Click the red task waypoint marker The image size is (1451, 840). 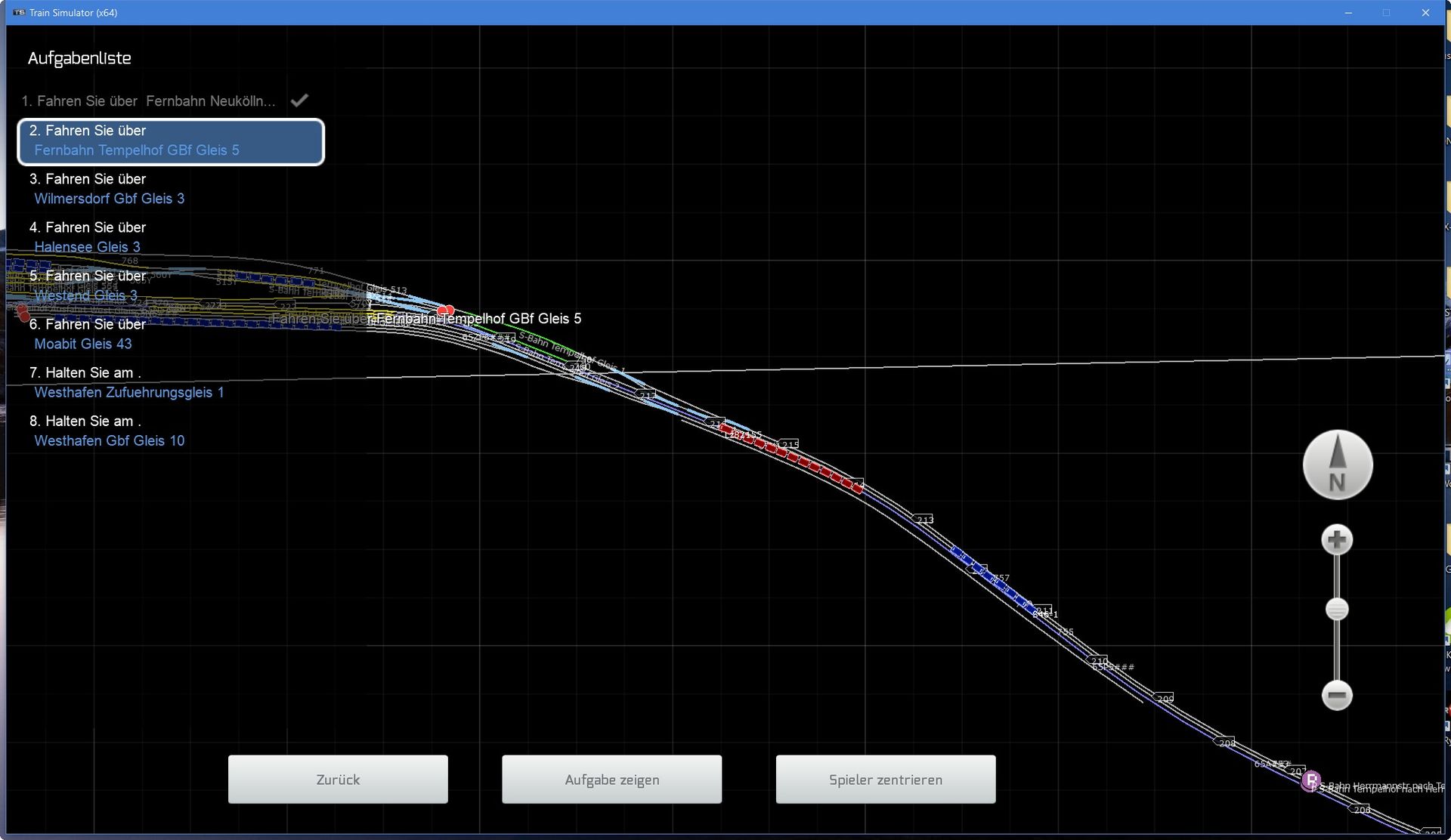coord(446,310)
